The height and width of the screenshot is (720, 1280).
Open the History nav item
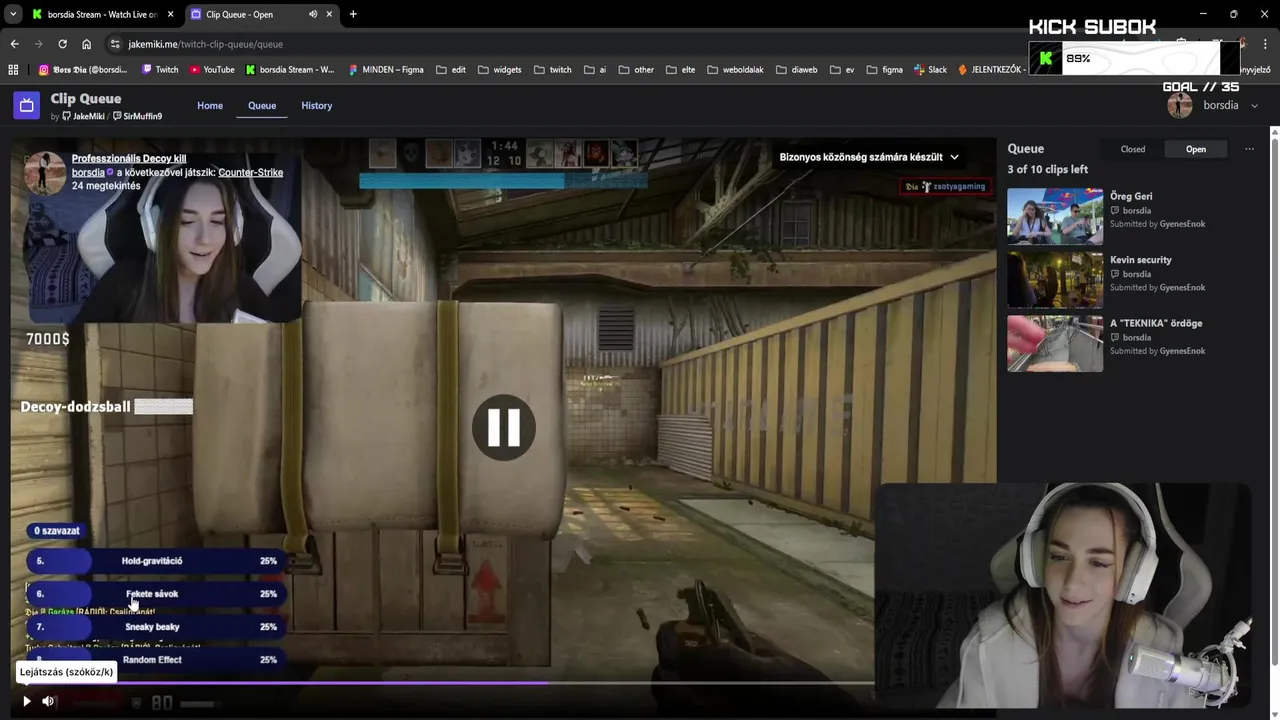[317, 105]
